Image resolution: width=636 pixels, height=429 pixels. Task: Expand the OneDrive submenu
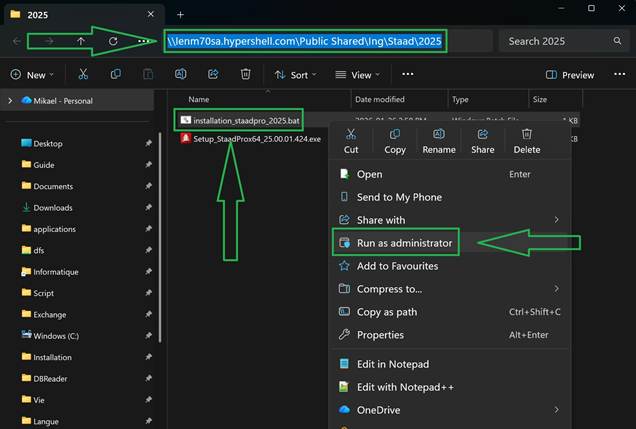click(556, 410)
